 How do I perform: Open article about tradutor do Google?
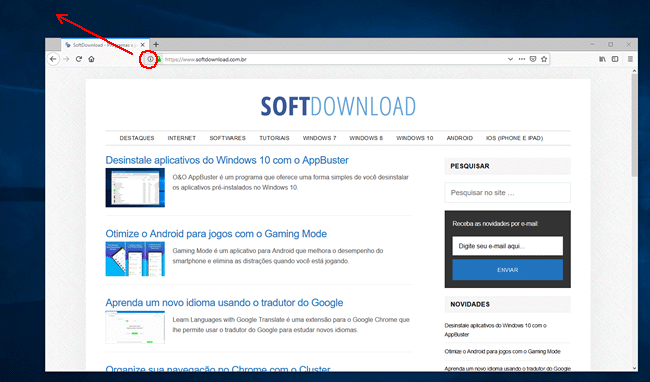click(224, 303)
